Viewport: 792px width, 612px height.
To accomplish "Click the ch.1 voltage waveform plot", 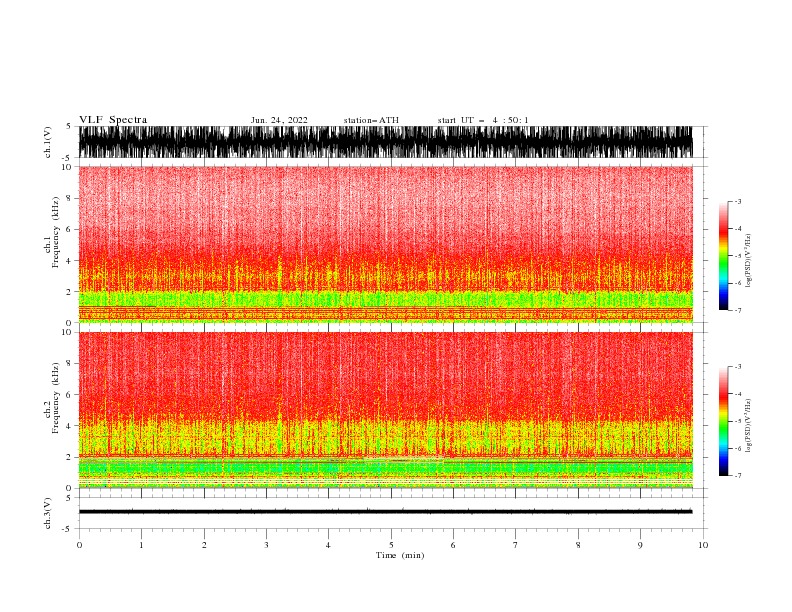I will pyautogui.click(x=385, y=142).
